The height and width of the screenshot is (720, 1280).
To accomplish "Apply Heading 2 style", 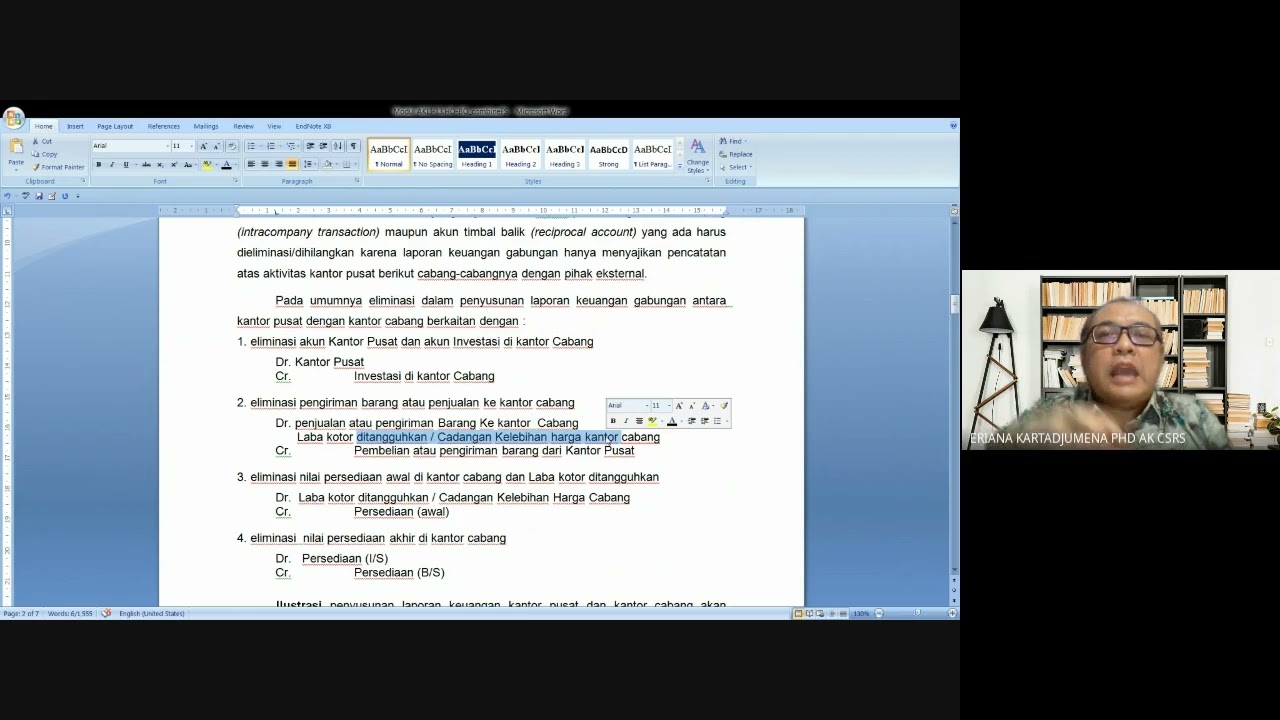I will [x=521, y=154].
